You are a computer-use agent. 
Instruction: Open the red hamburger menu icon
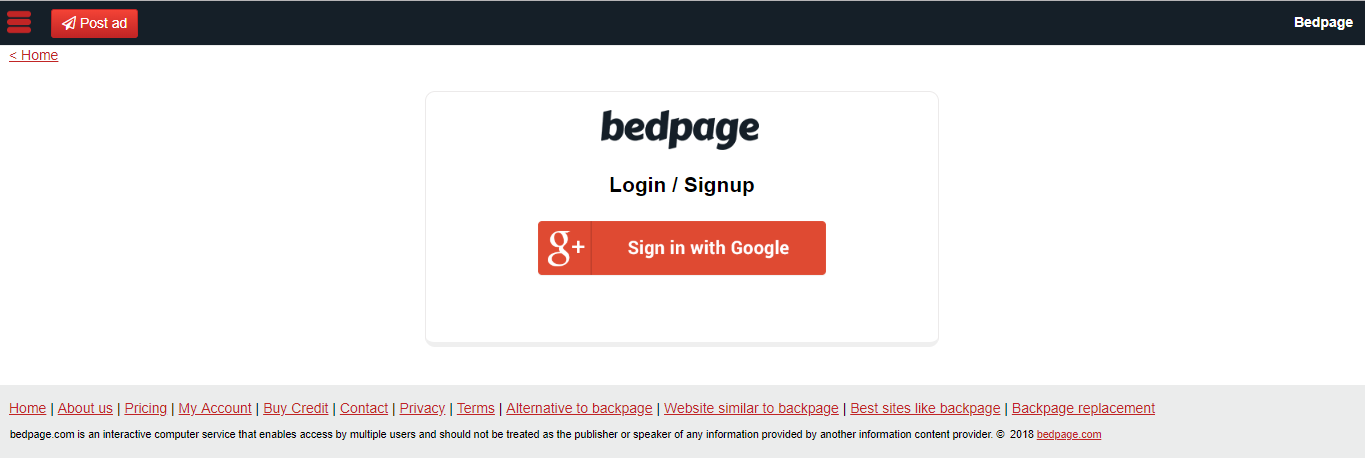[x=19, y=22]
